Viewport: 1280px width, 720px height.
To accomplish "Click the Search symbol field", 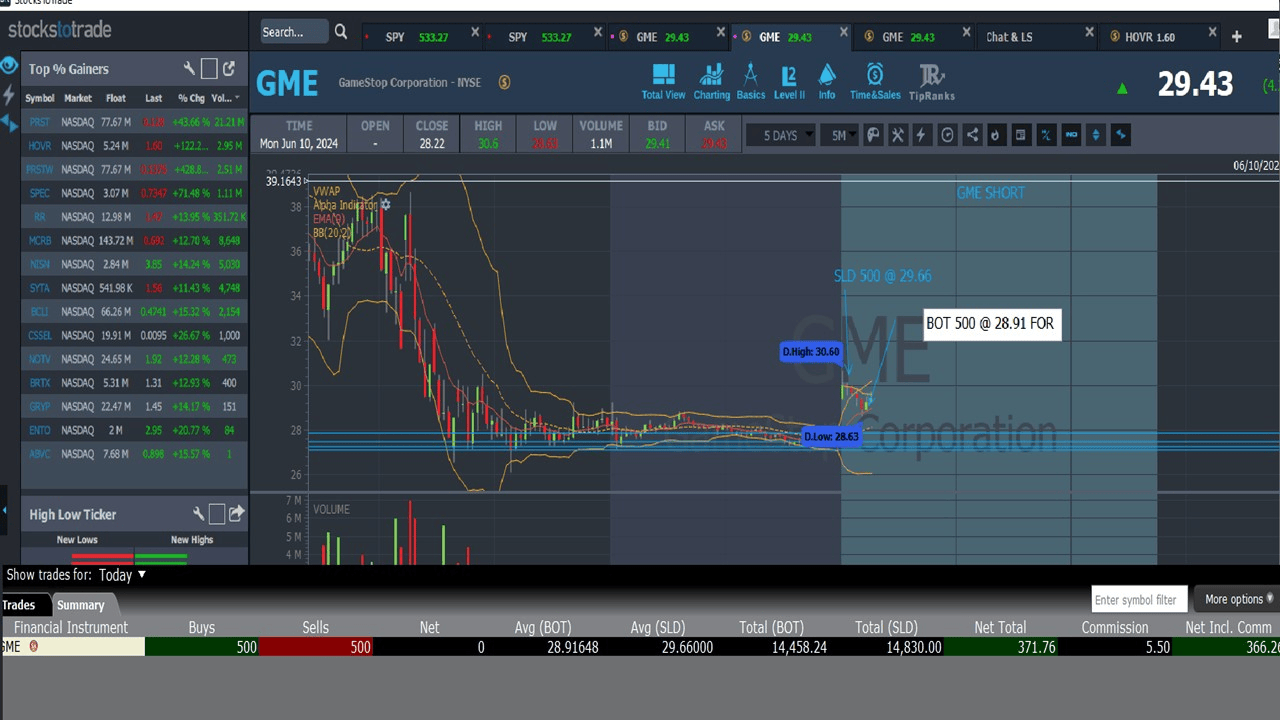I will 293,32.
